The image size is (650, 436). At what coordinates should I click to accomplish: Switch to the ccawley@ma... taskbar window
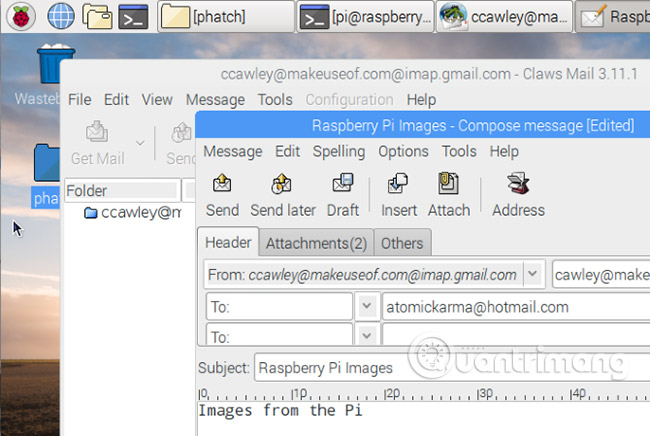click(504, 17)
